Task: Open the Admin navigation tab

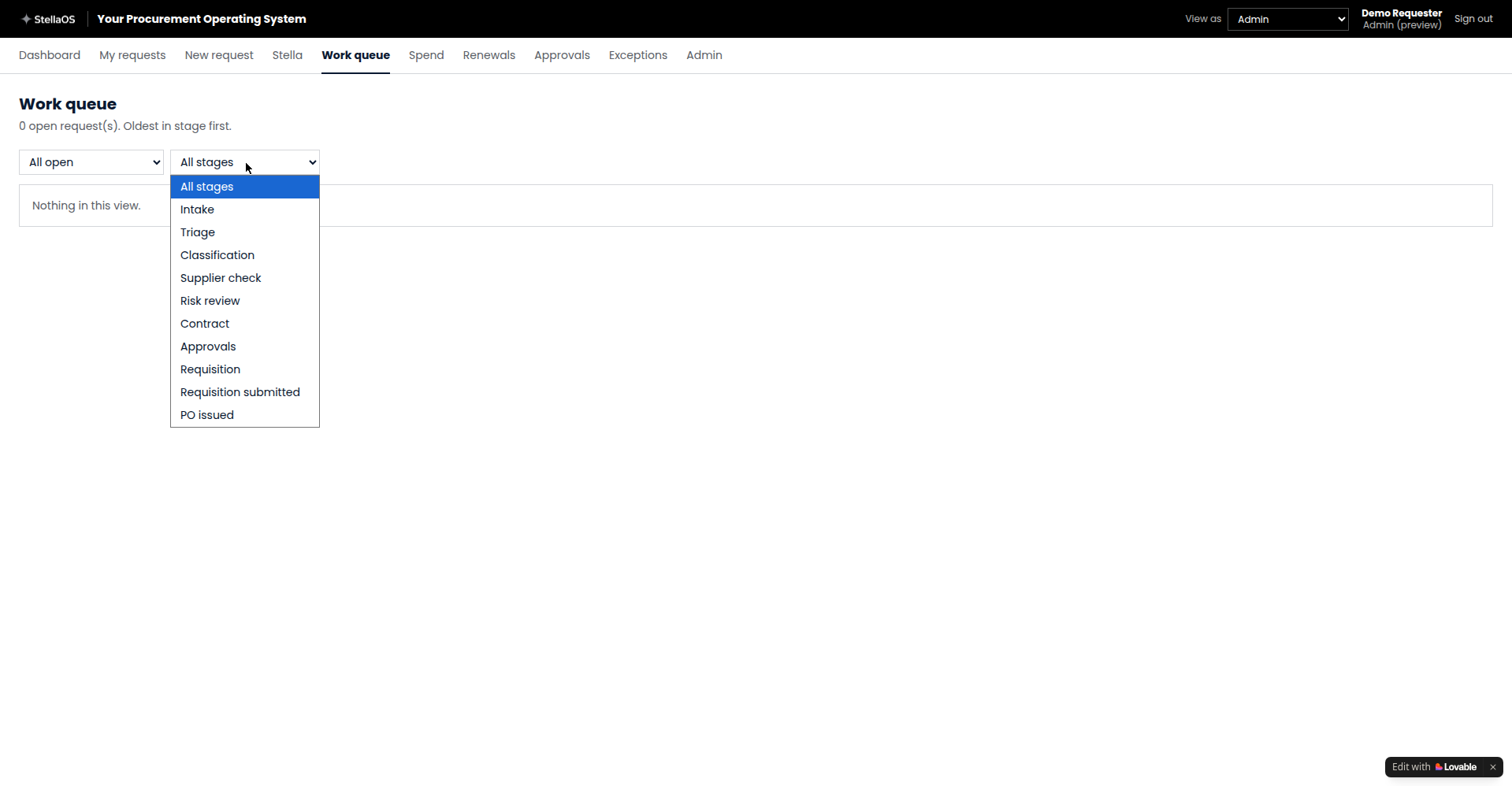Action: tap(704, 55)
